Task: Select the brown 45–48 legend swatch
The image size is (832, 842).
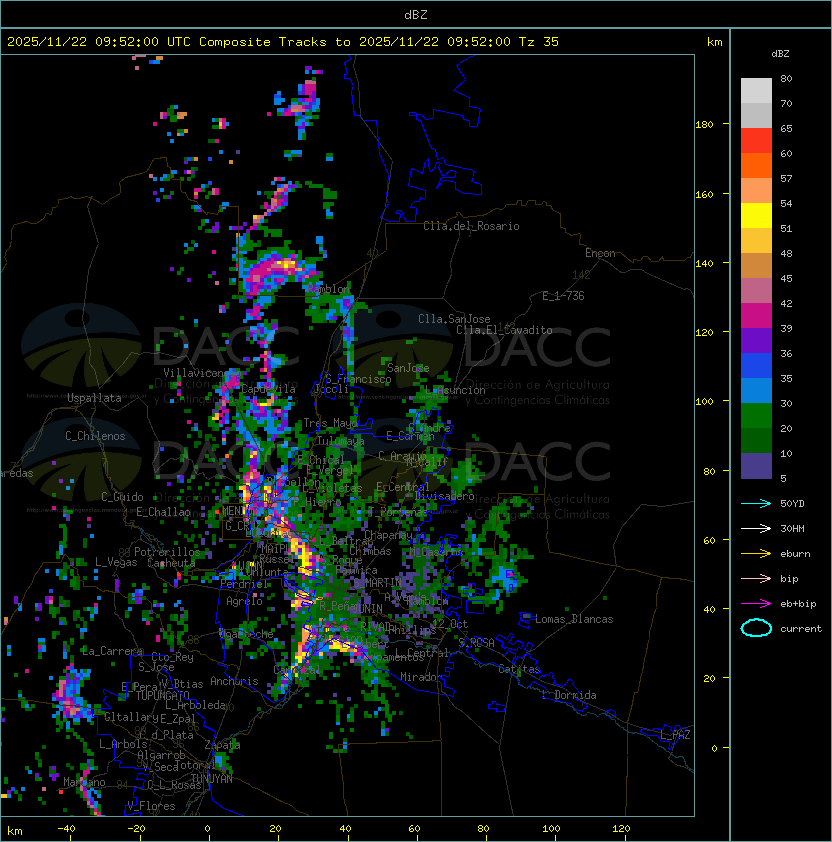Action: [x=756, y=266]
